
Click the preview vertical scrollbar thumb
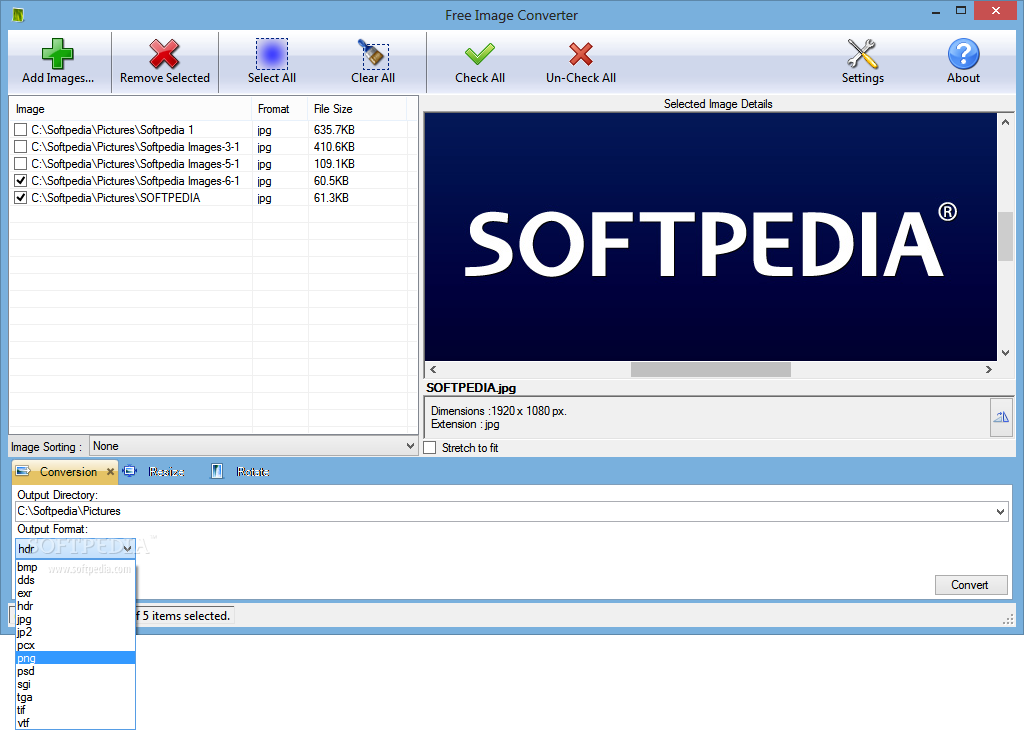[x=1005, y=236]
